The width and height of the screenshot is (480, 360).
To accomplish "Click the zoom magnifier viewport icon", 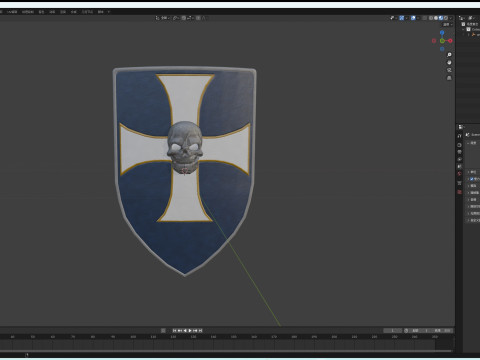I will click(449, 55).
